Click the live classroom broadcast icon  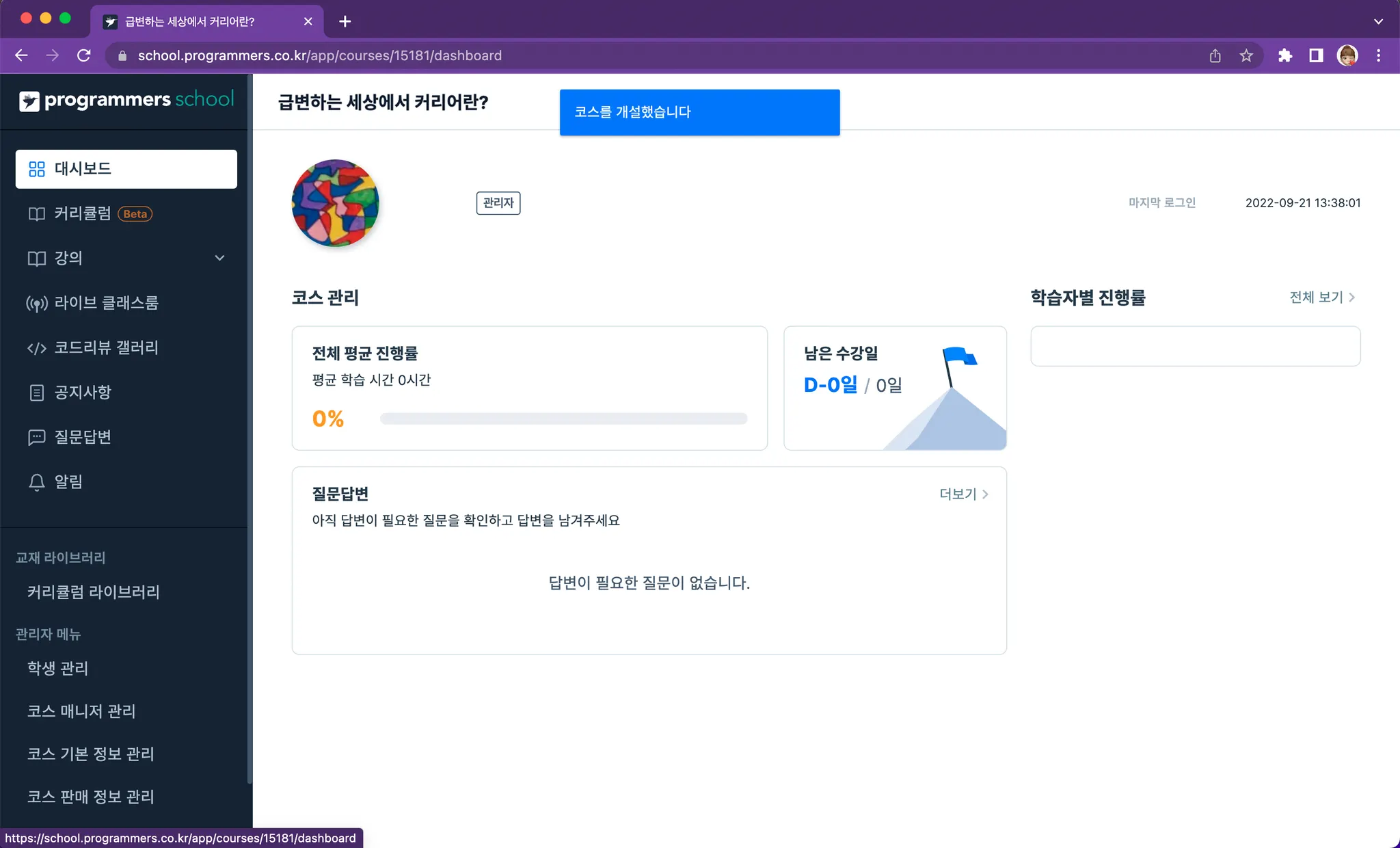[x=37, y=303]
